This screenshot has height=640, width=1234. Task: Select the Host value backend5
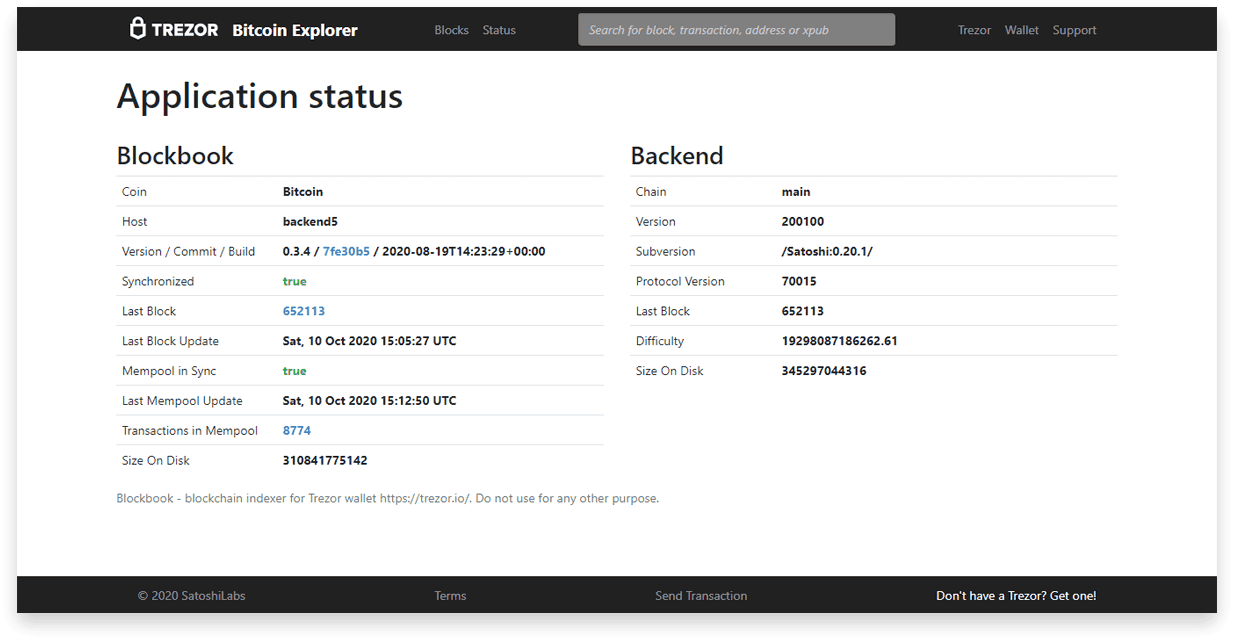click(x=310, y=221)
